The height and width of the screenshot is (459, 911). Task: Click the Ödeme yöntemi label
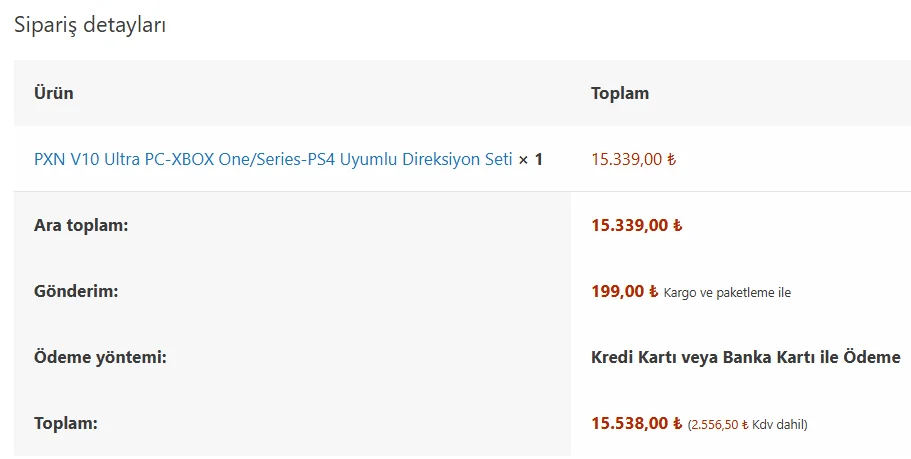(100, 357)
